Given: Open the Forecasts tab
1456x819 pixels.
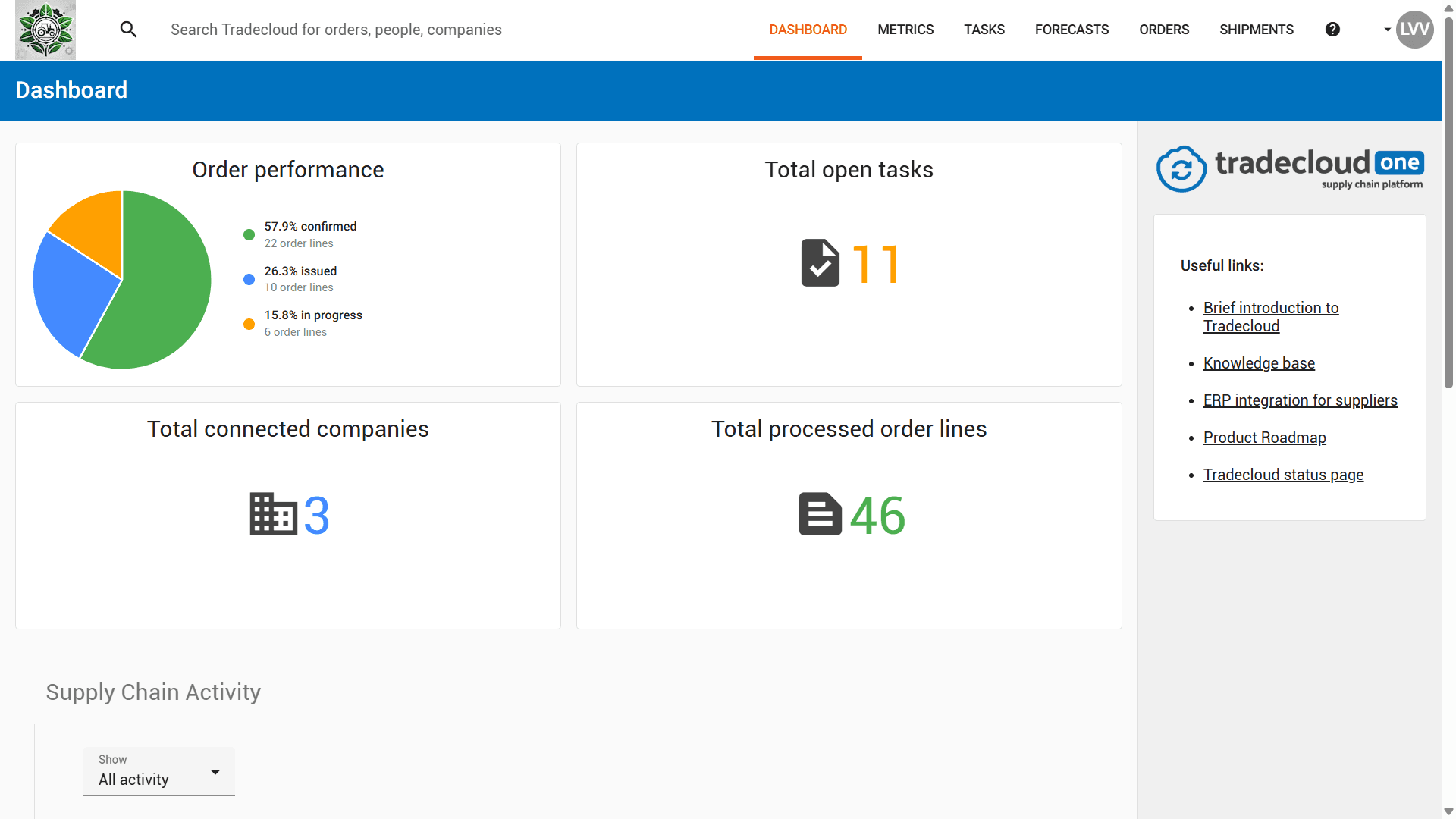Looking at the screenshot, I should click(x=1072, y=30).
